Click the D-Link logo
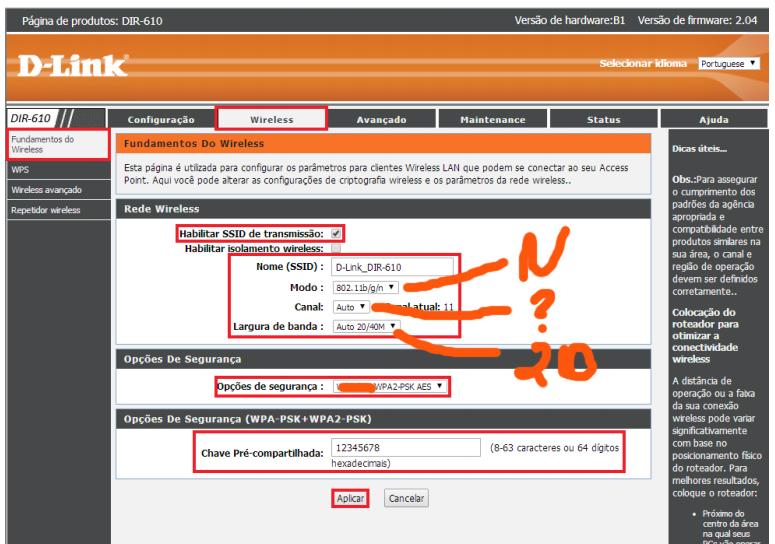 (73, 66)
